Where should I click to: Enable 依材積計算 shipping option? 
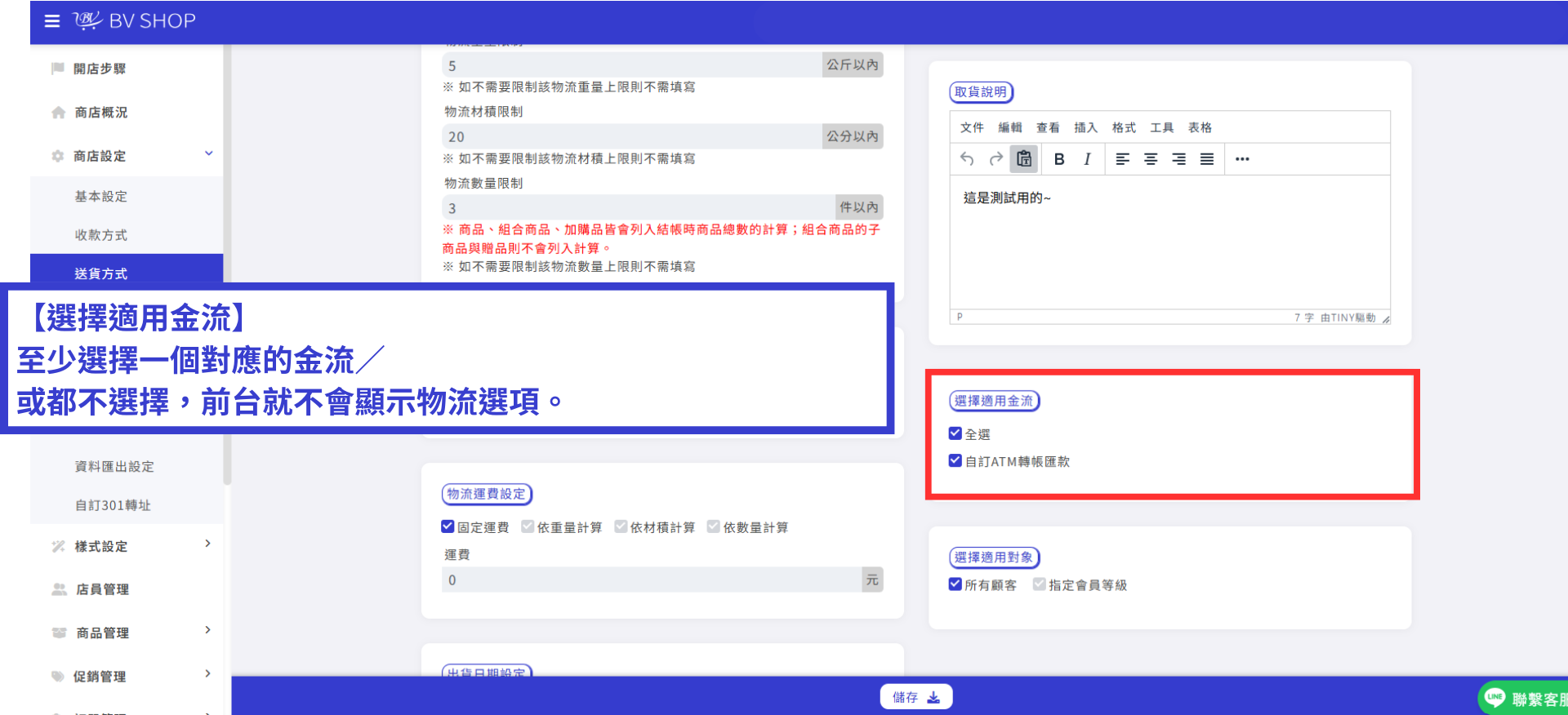coord(621,526)
